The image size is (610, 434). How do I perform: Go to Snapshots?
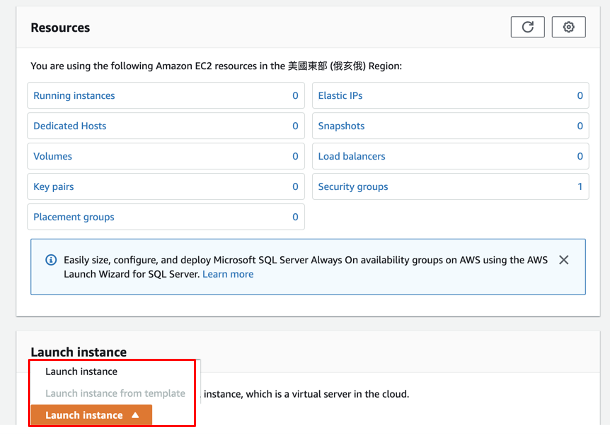tap(341, 126)
